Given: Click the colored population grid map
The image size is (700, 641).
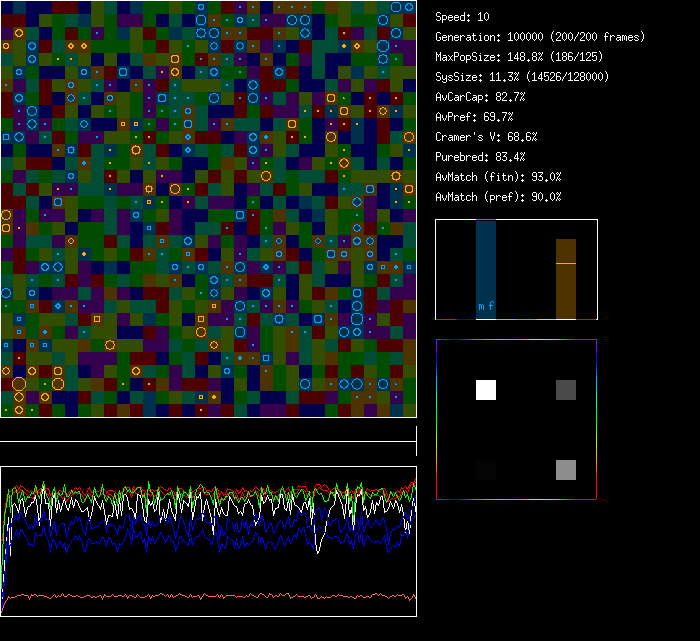Looking at the screenshot, I should pyautogui.click(x=208, y=208).
